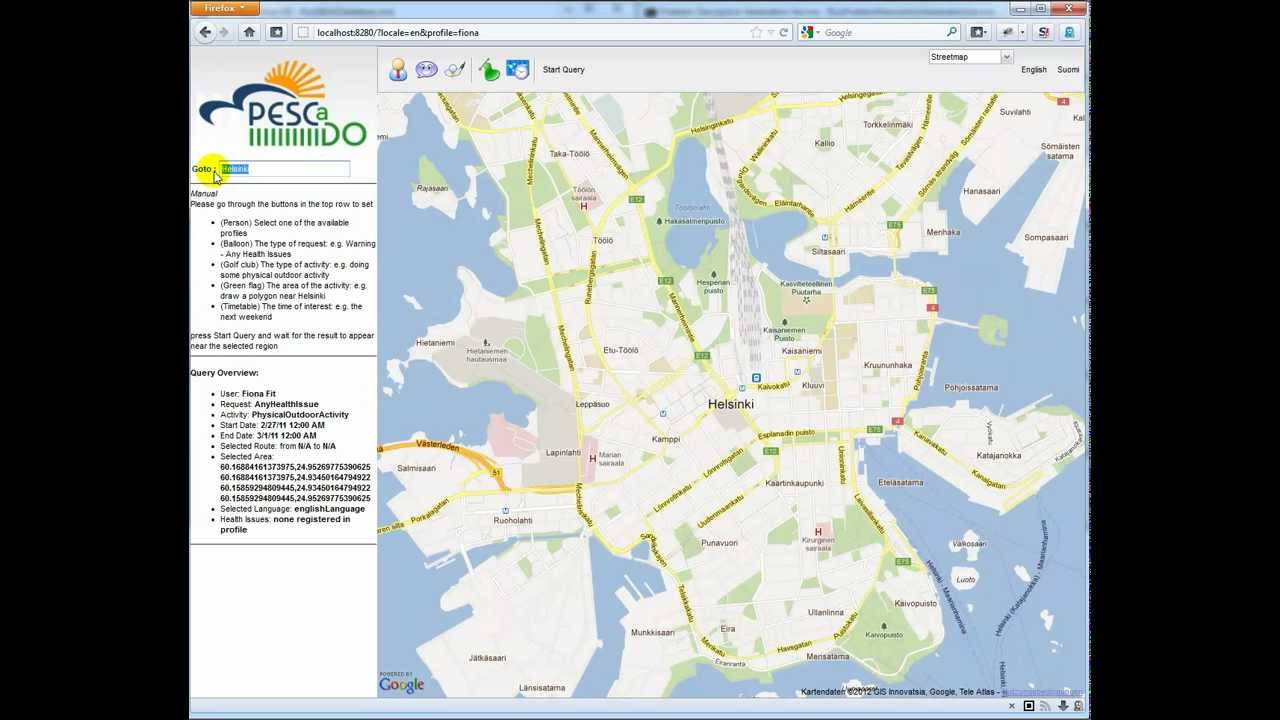Viewport: 1280px width, 720px height.
Task: Click the Kaartinkaupunki label on the map
Action: [x=794, y=483]
